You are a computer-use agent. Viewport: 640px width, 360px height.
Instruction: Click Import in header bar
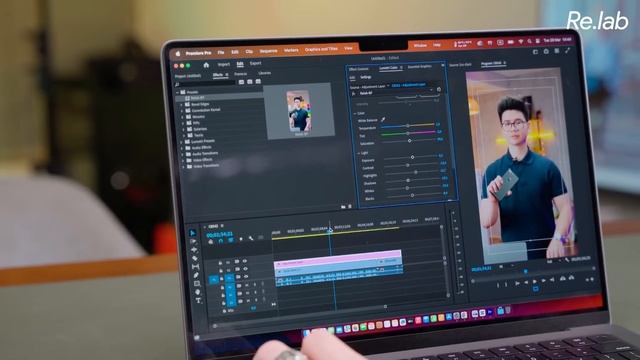(224, 64)
